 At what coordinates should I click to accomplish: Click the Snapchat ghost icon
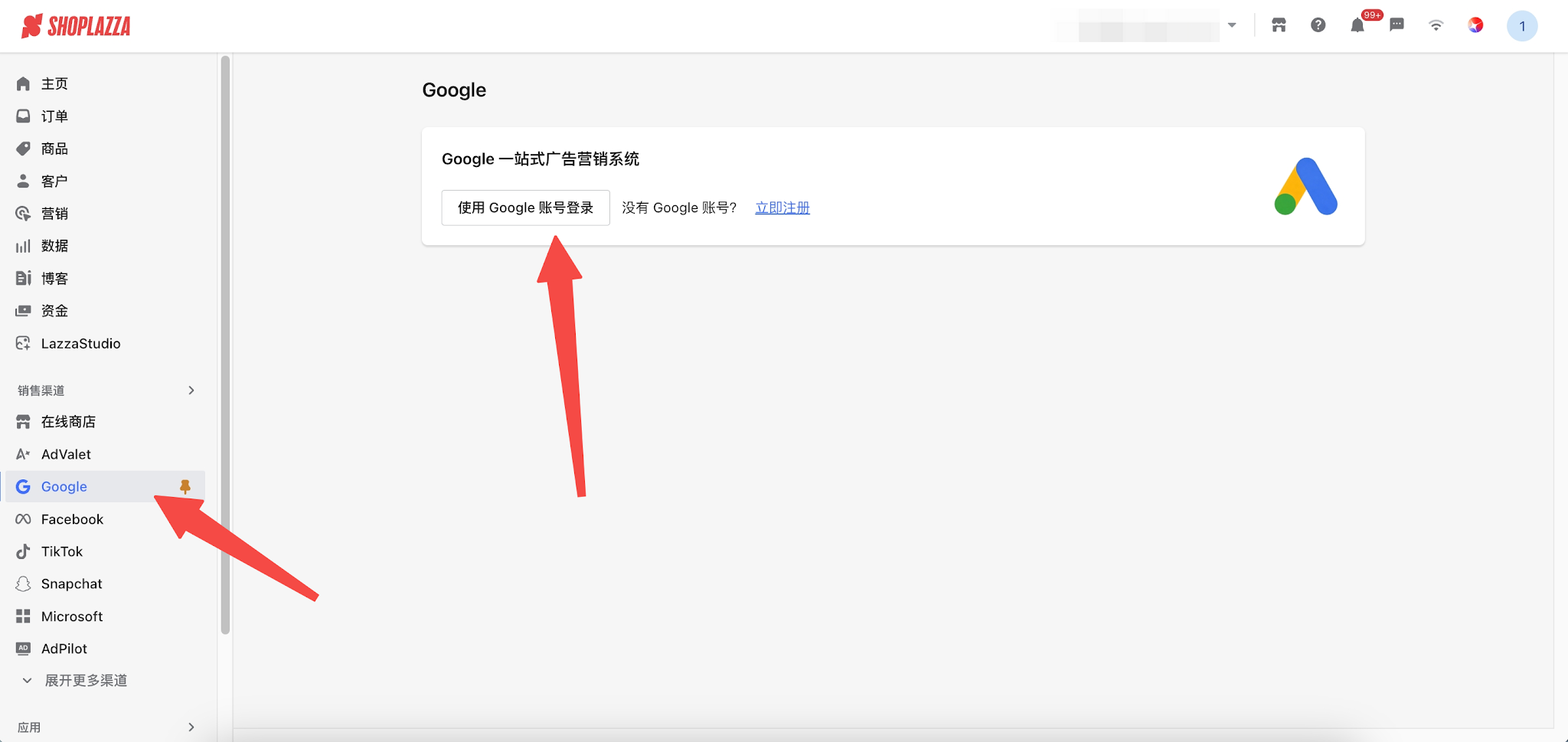click(x=23, y=583)
